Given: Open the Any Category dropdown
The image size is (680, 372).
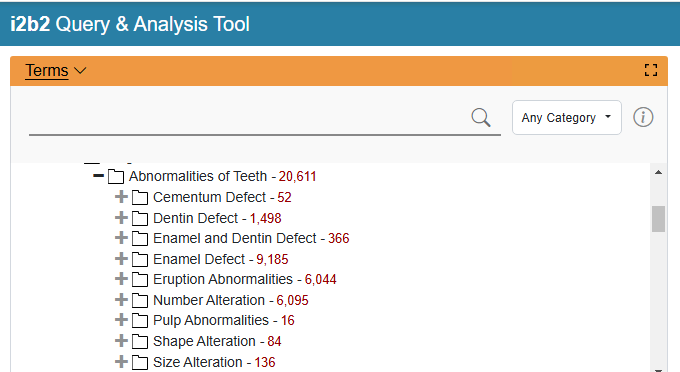Looking at the screenshot, I should click(566, 117).
